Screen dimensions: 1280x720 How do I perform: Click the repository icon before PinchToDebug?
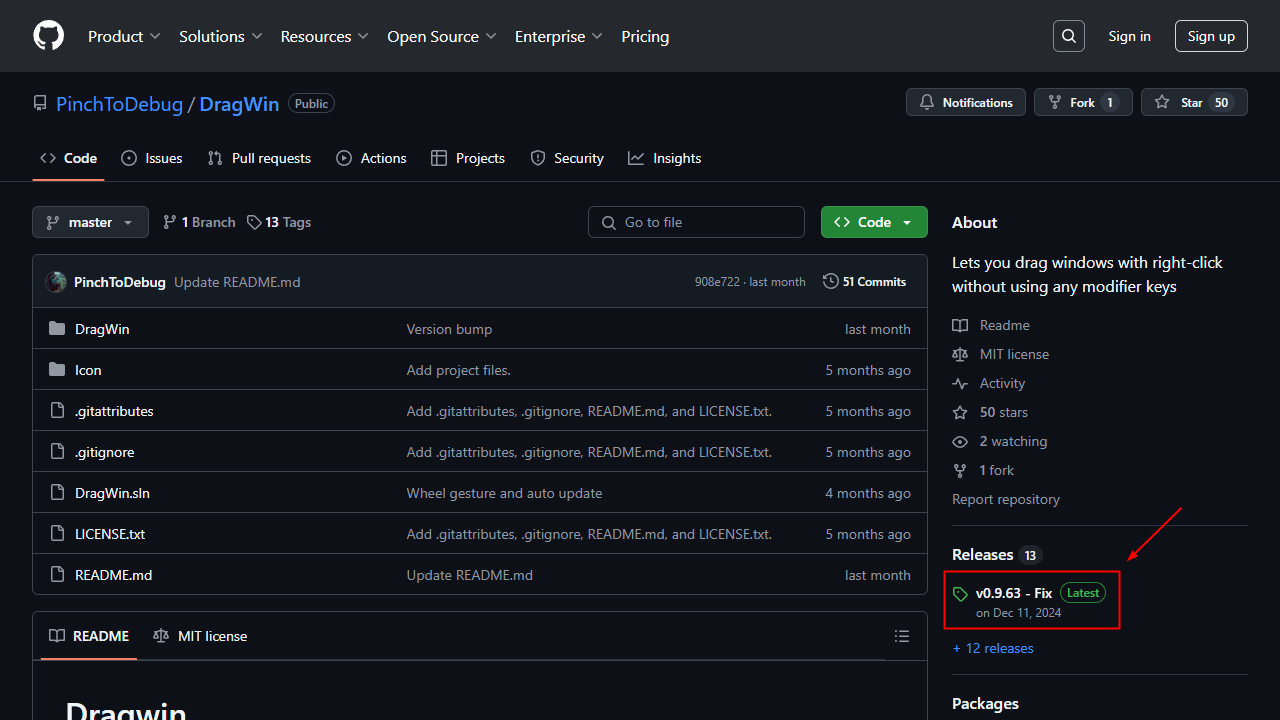coord(40,103)
